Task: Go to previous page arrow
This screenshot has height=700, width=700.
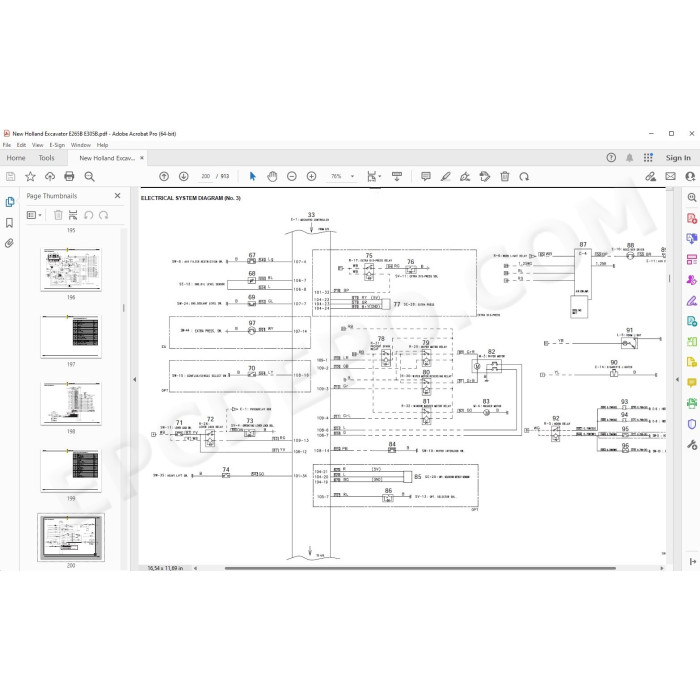Action: pos(164,176)
